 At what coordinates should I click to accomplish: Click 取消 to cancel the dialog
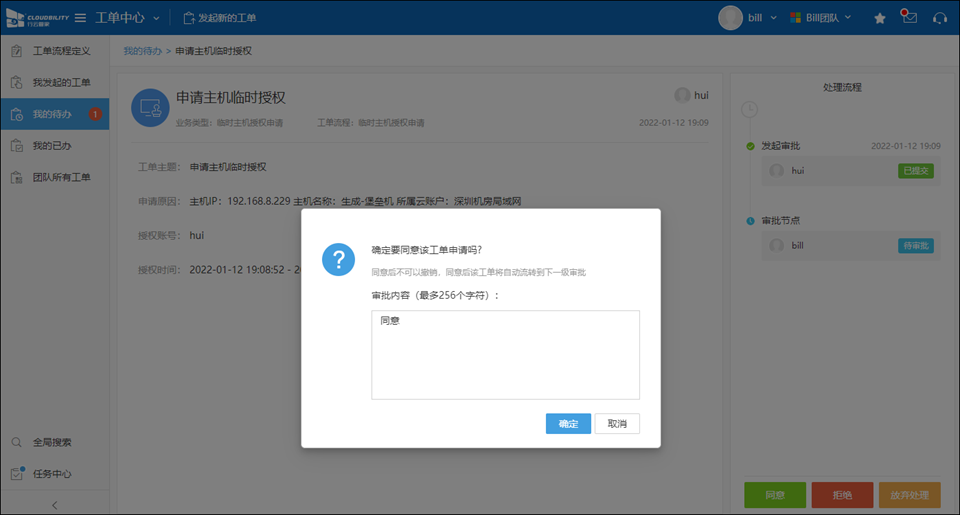click(617, 424)
